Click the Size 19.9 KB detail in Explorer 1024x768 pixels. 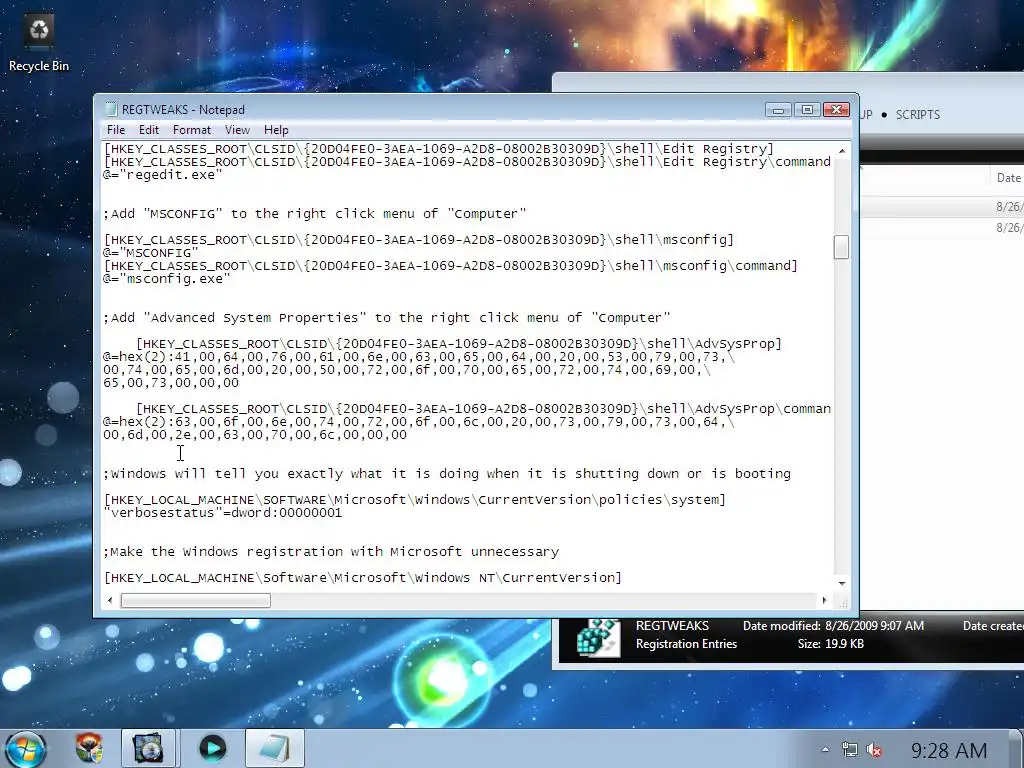831,644
